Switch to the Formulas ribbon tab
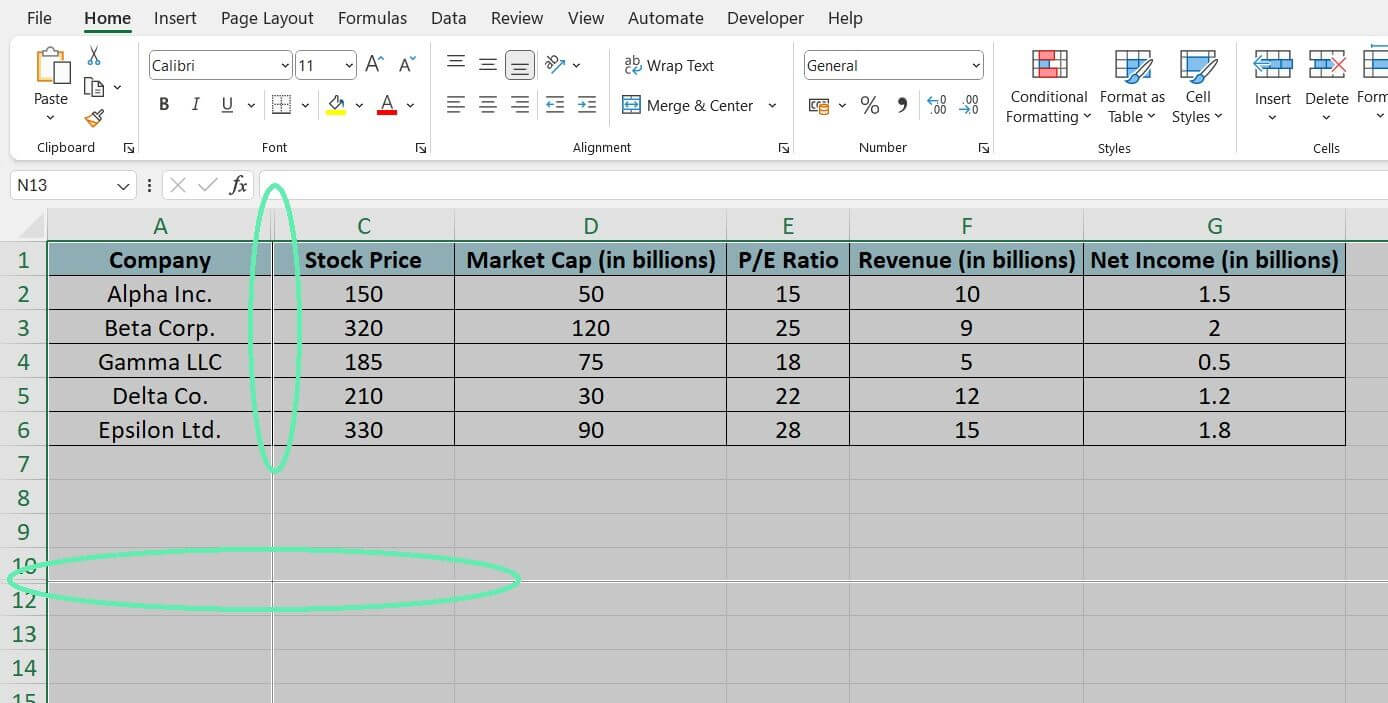Screen dimensions: 1388x703 coord(372,17)
